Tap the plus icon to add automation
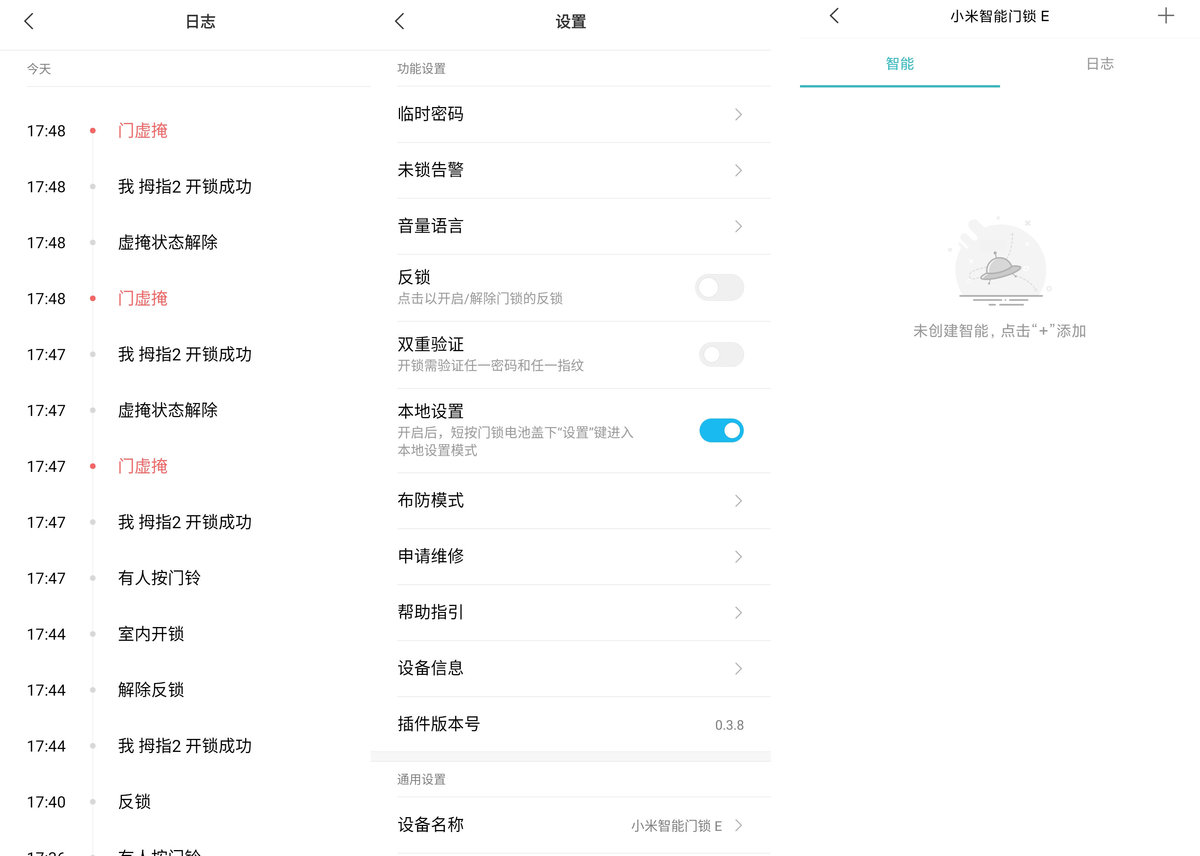Image resolution: width=1200 pixels, height=856 pixels. click(1165, 16)
